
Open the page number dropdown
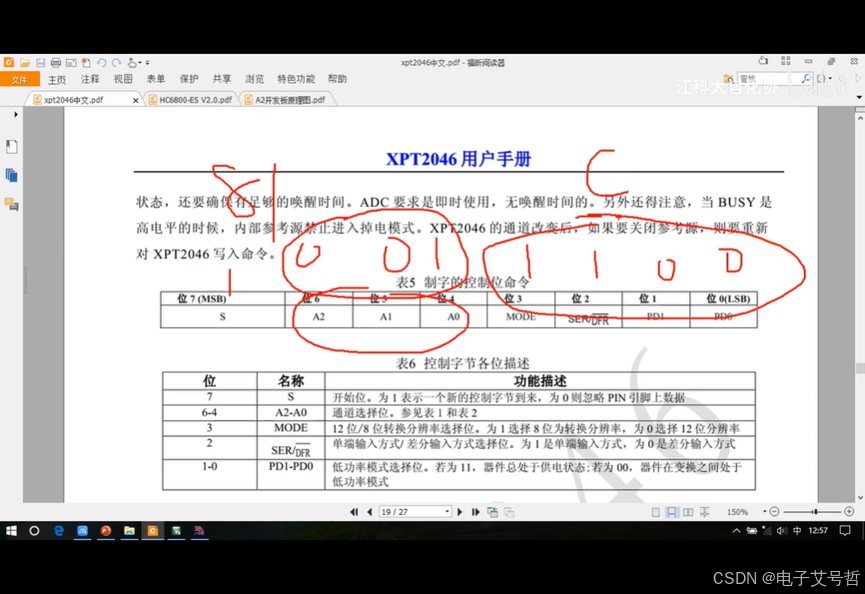[x=447, y=512]
